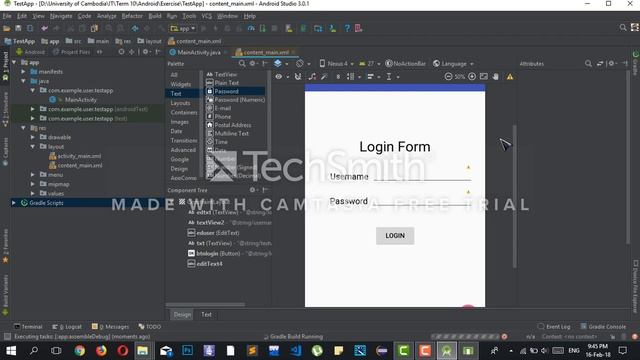The height and width of the screenshot is (360, 640).
Task: Open Chrome from the Windows taskbar
Action: tap(80, 351)
